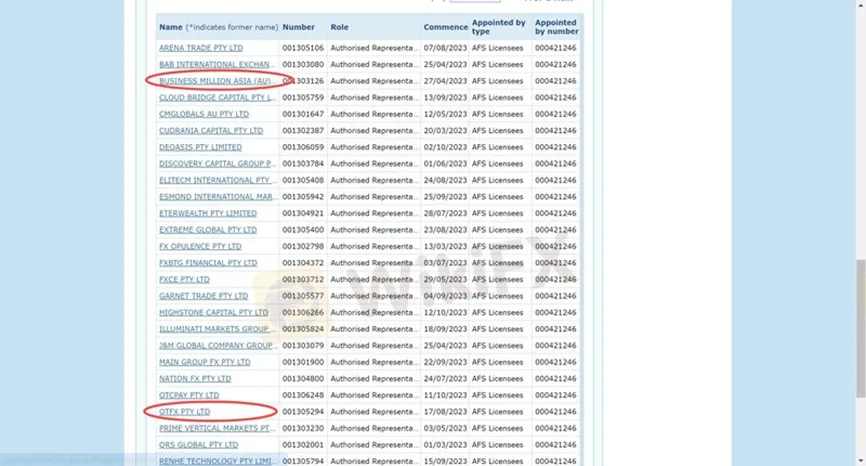Open the ELITECM INTERNATIONAL PTY link
This screenshot has width=866, height=466.
coord(217,181)
